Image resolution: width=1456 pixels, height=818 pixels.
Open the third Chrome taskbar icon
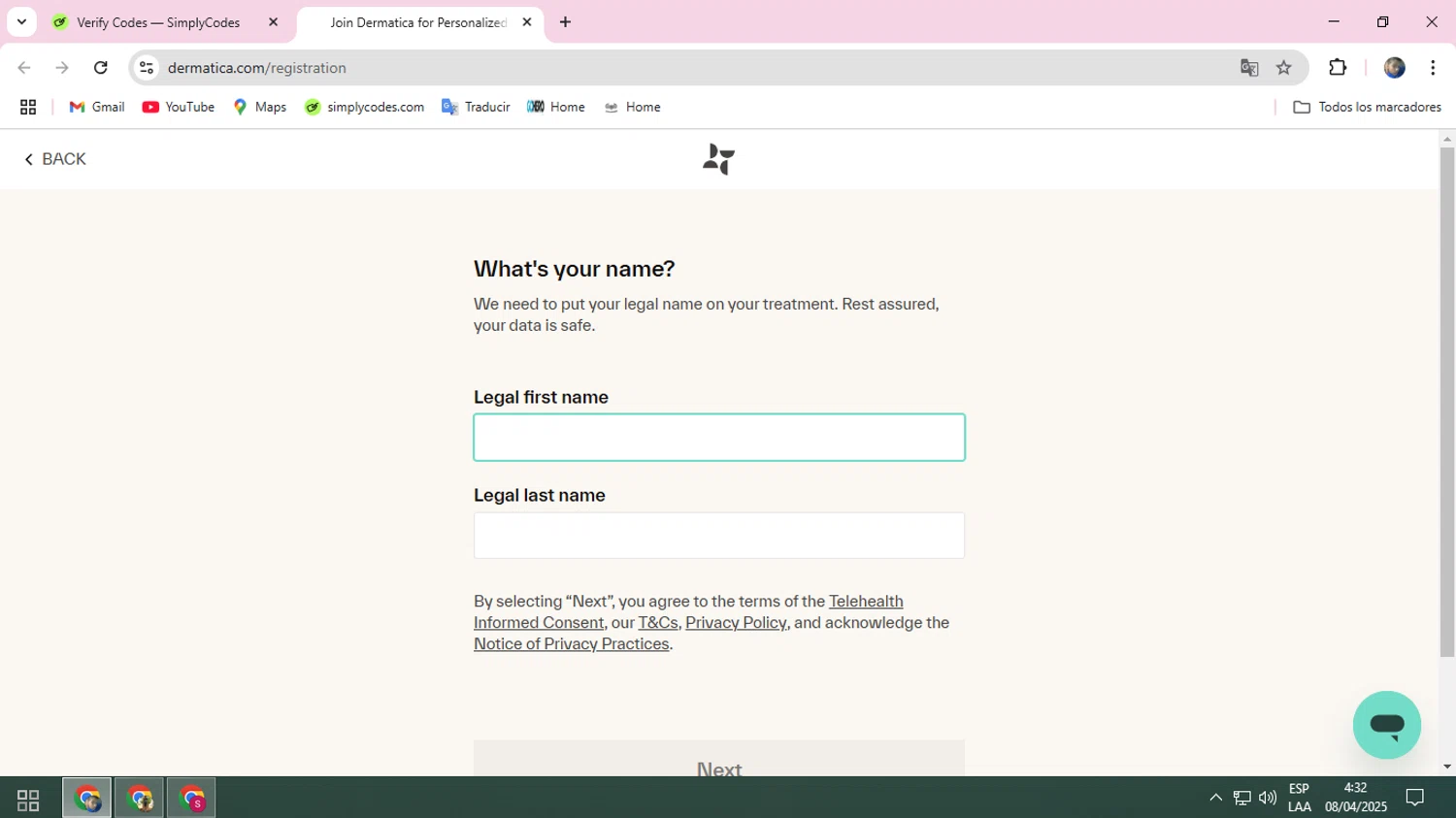[191, 799]
